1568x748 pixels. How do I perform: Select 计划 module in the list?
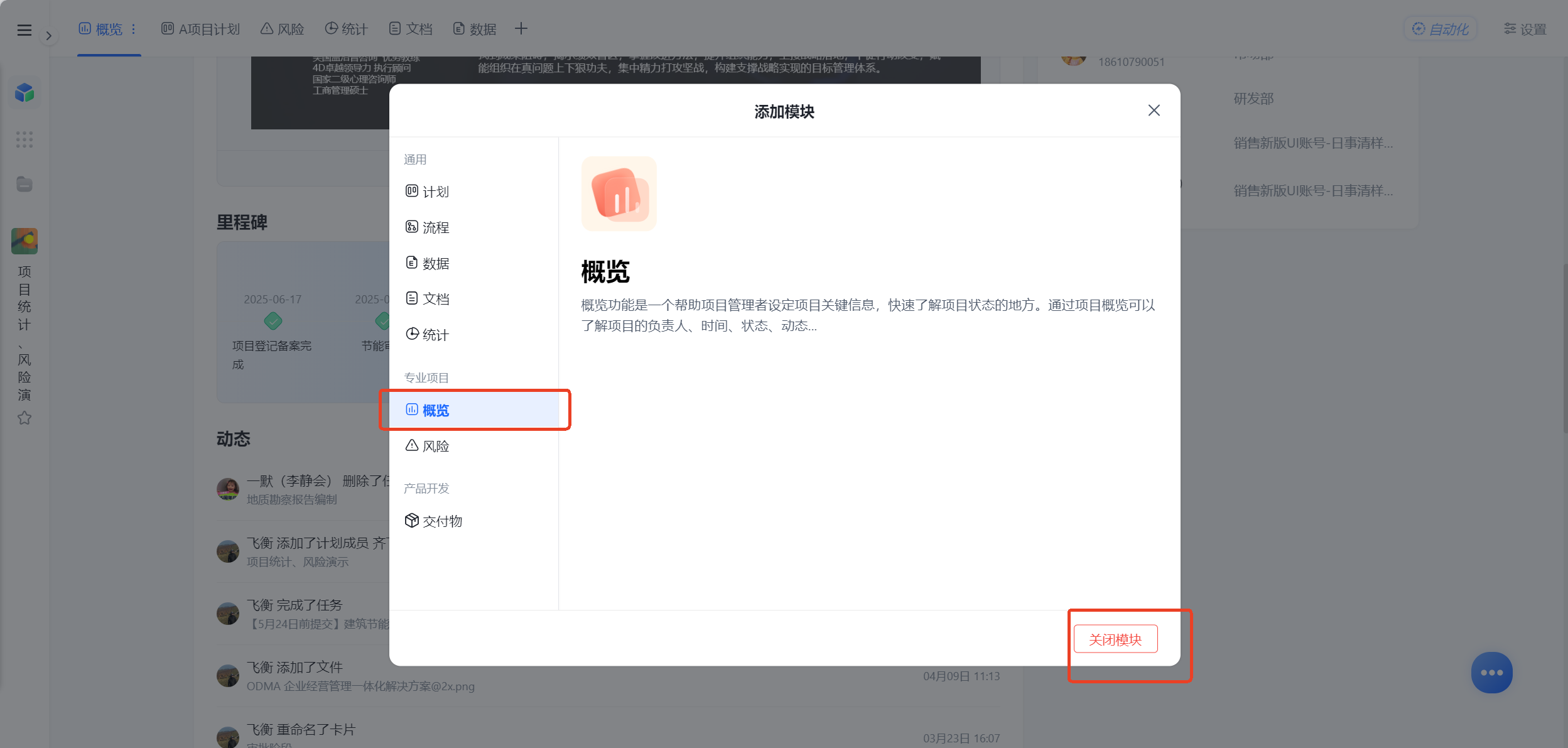[473, 192]
